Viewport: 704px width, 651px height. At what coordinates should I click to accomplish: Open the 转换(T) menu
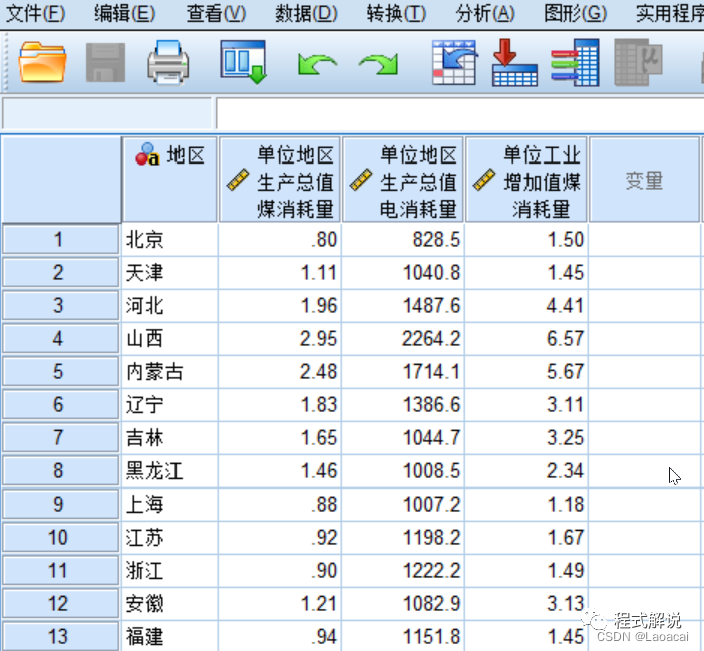pos(396,13)
